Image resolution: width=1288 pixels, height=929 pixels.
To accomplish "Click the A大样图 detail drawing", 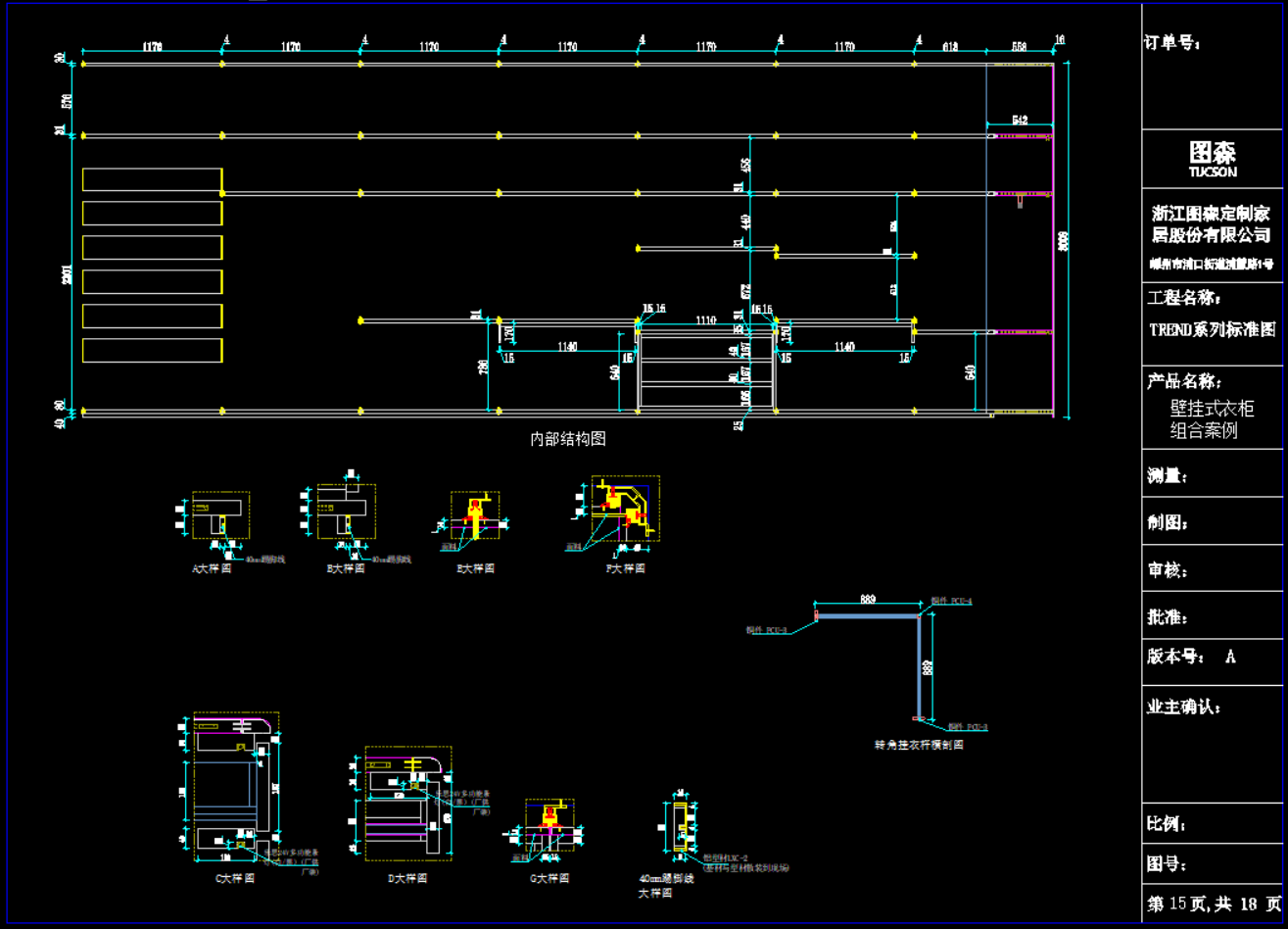I will click(x=219, y=516).
